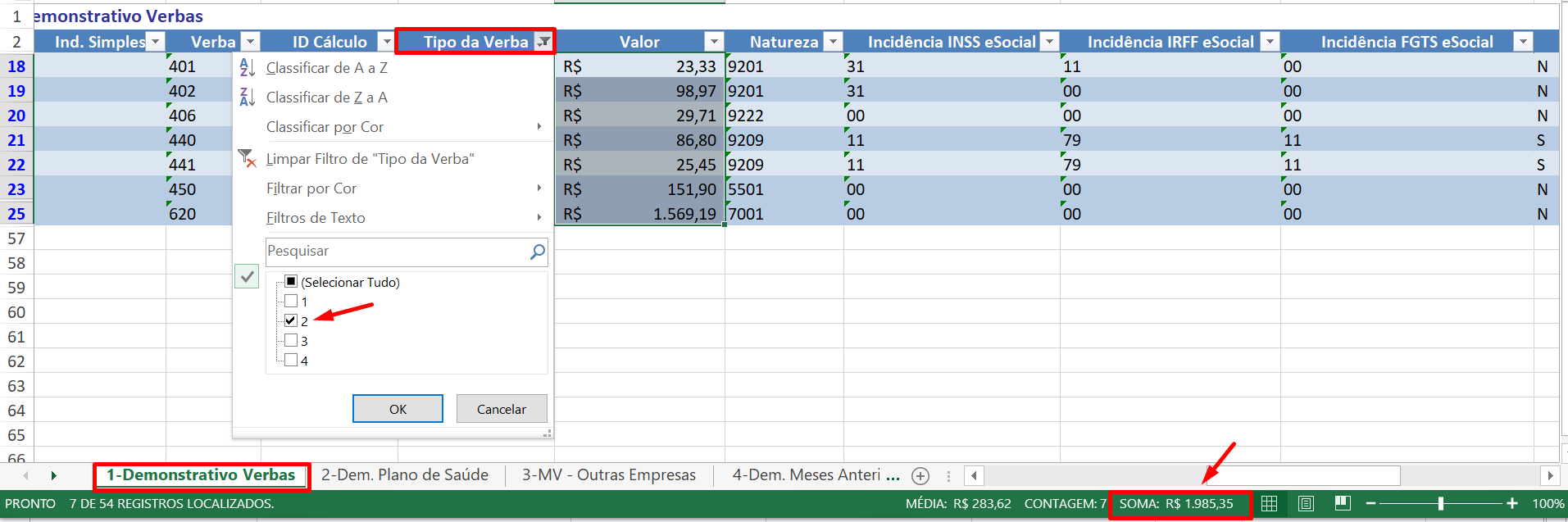Image resolution: width=1568 pixels, height=522 pixels.
Task: Open Tipo da Verba filter dropdown
Action: coord(543,42)
